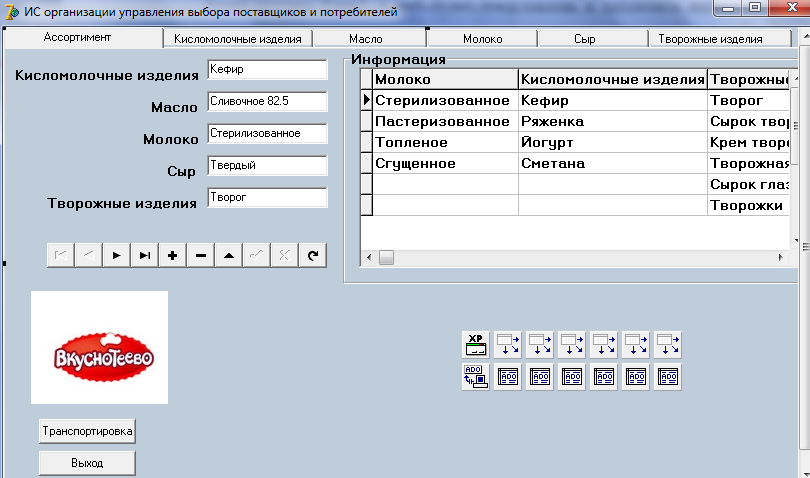Screen dimensions: 810x478
Task: Minimize the application window
Action: 728,8
